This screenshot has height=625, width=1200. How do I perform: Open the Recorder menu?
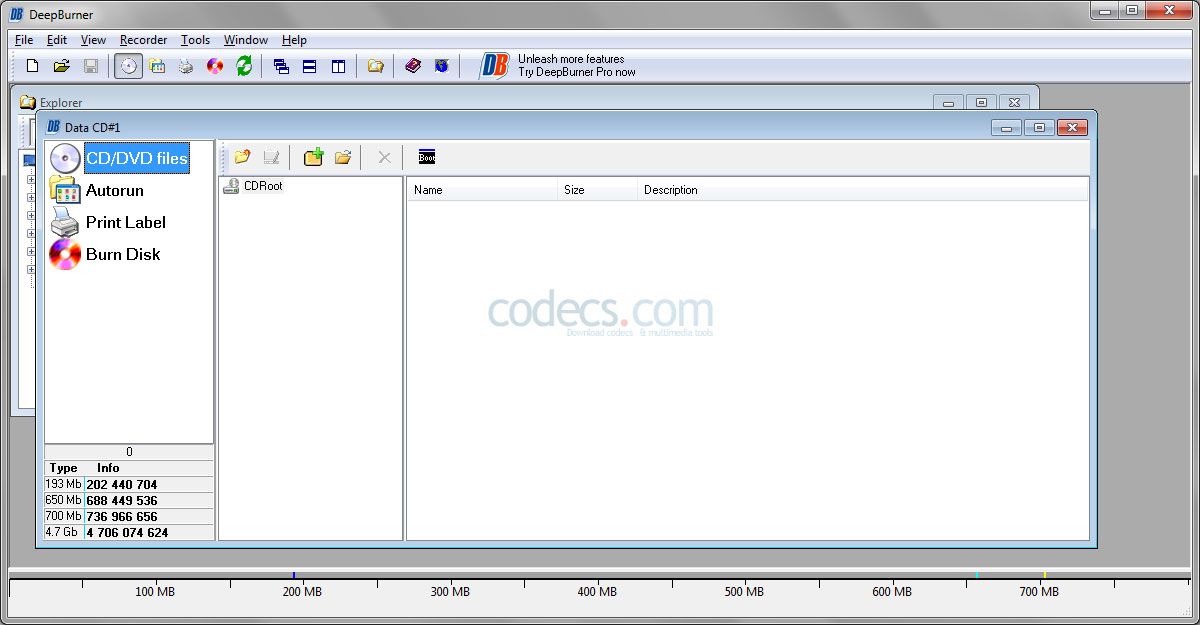pyautogui.click(x=143, y=40)
